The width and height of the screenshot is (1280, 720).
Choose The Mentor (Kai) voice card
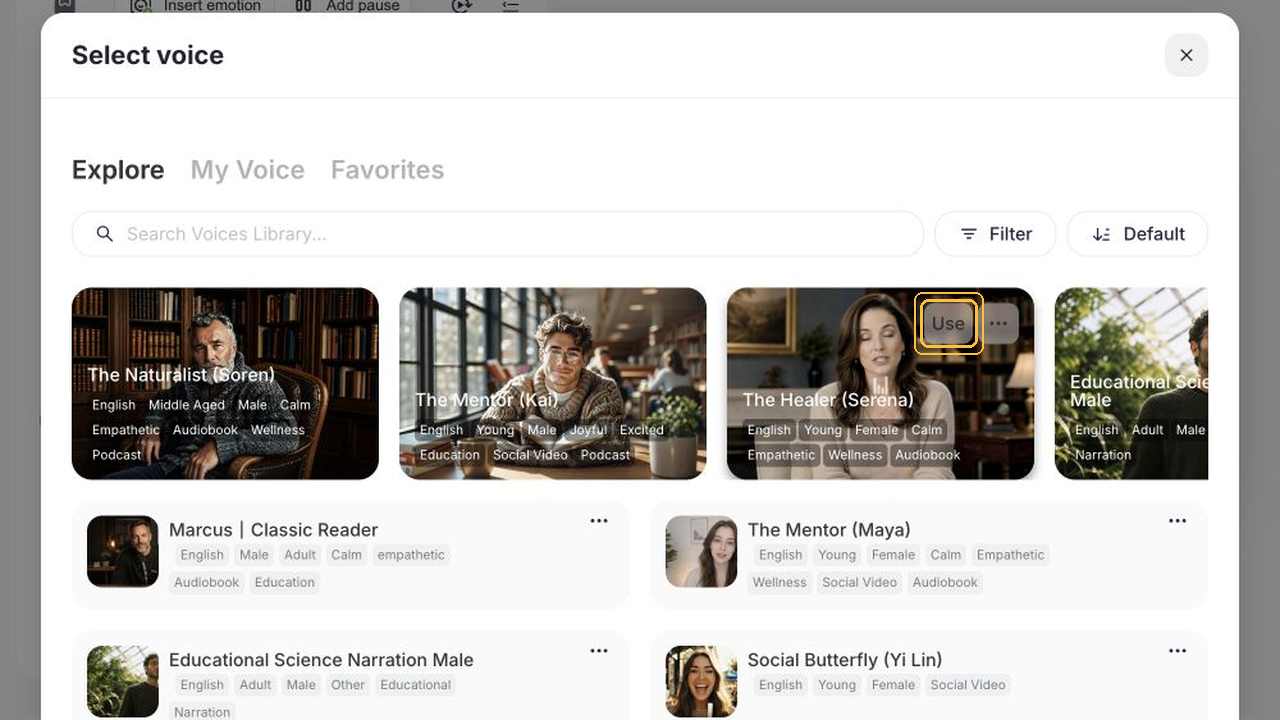coord(553,384)
